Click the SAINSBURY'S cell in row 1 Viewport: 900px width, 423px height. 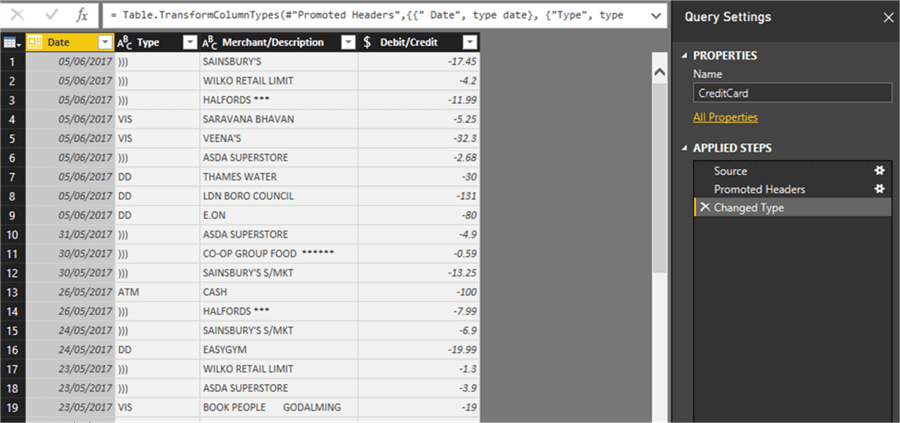[x=279, y=61]
